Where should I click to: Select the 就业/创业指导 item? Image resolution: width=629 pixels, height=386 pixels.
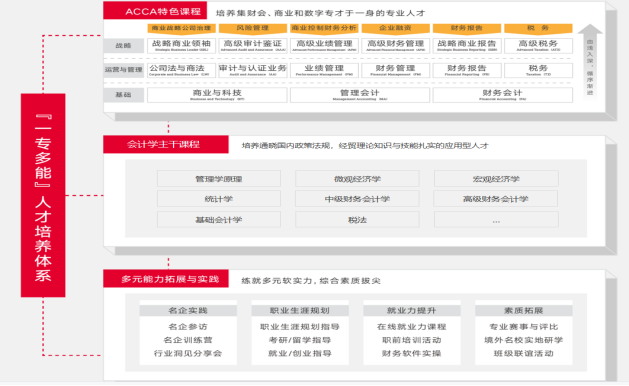[300, 353]
